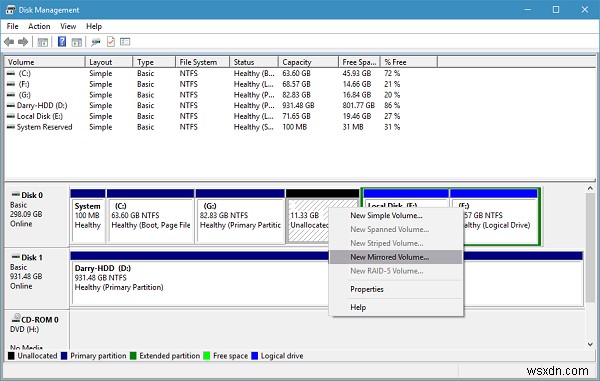Click the Disk 1 drive icon
This screenshot has width=600, height=381.
coord(16,257)
